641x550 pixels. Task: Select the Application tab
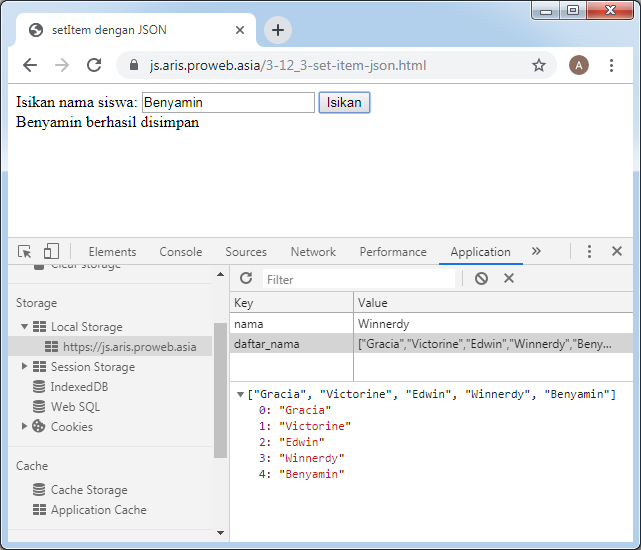click(480, 251)
